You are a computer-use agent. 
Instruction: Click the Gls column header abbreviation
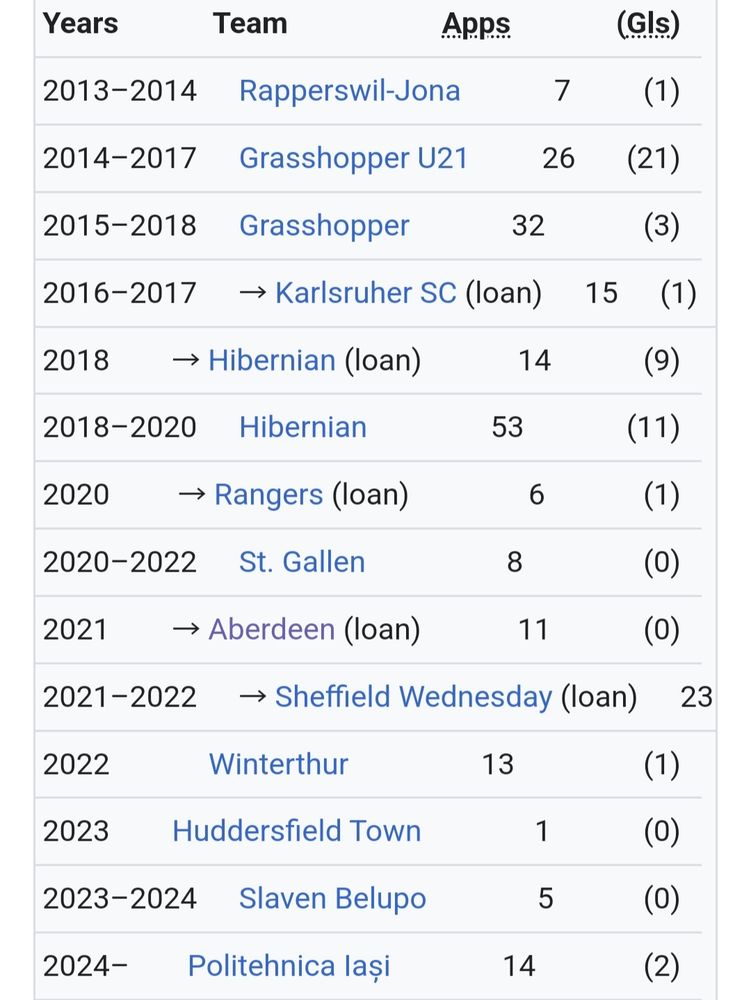[648, 24]
